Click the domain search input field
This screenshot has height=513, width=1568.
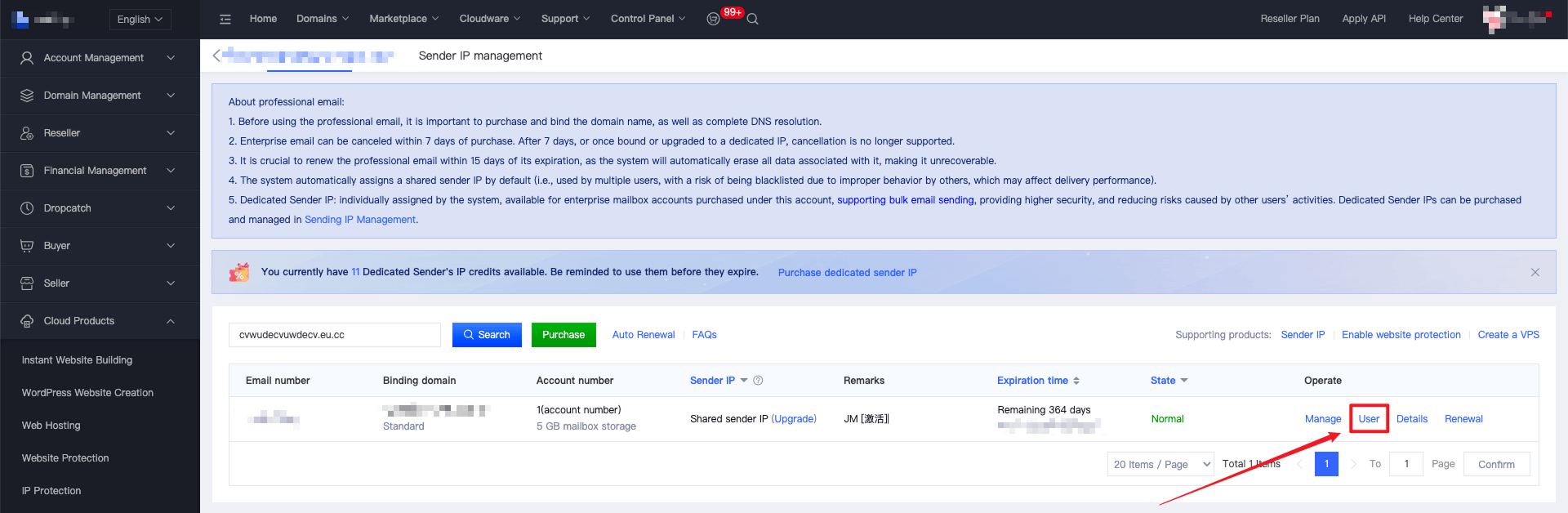[x=335, y=335]
